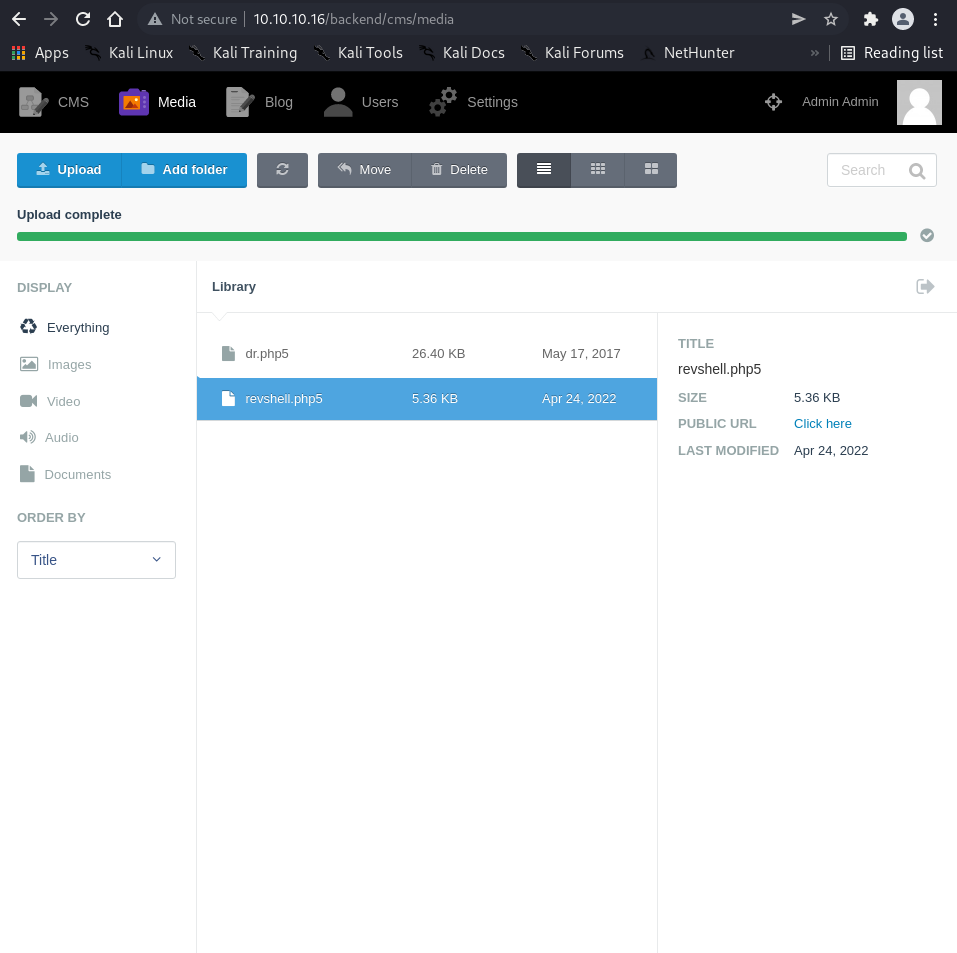The width and height of the screenshot is (957, 953).
Task: Open the Order By Title dropdown
Action: 96,560
